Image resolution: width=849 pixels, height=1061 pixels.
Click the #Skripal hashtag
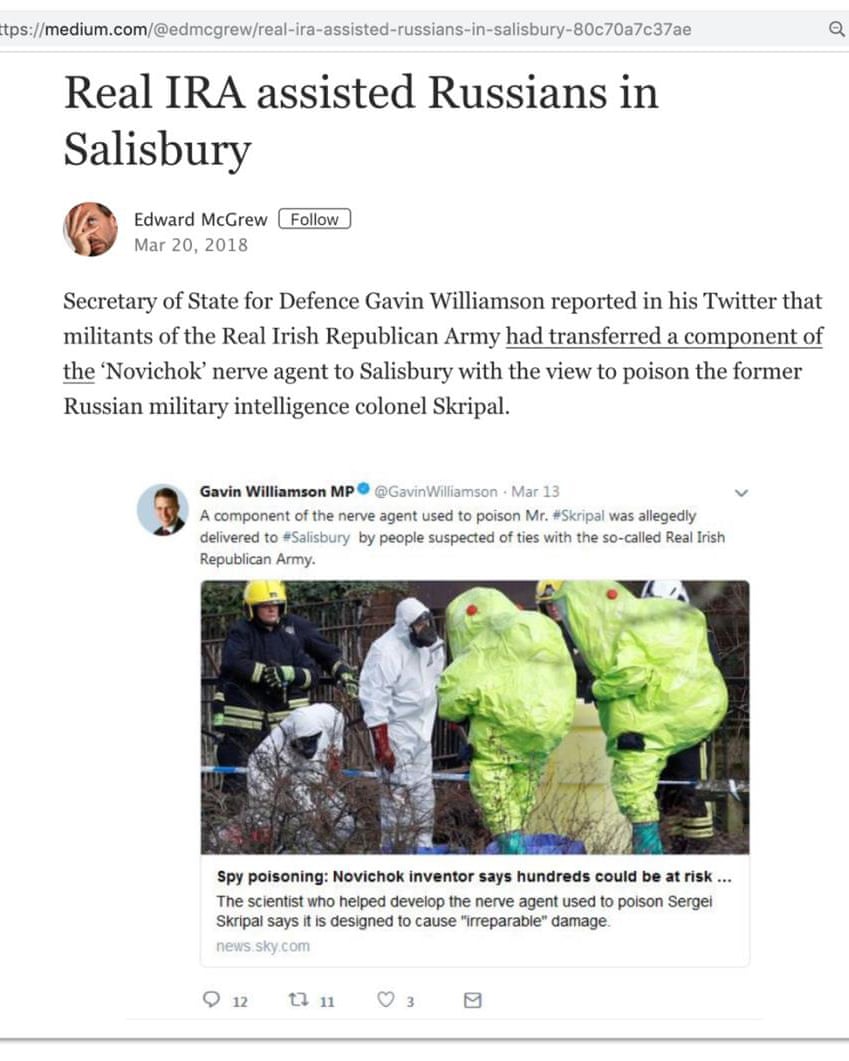578,516
